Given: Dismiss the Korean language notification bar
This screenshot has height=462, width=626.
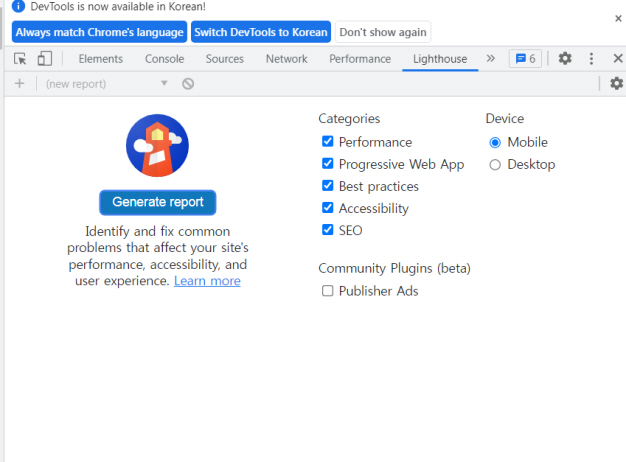Looking at the screenshot, I should (x=618, y=18).
